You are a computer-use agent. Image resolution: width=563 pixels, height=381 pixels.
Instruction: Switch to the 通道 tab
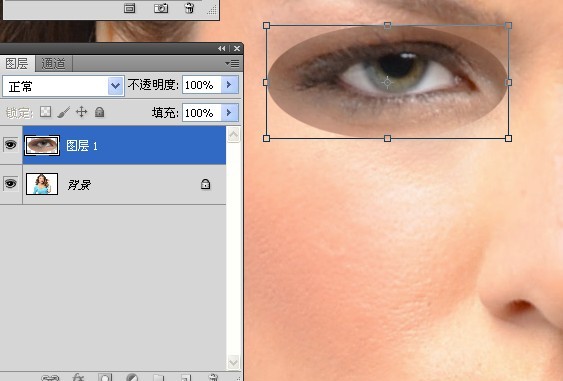pos(53,64)
